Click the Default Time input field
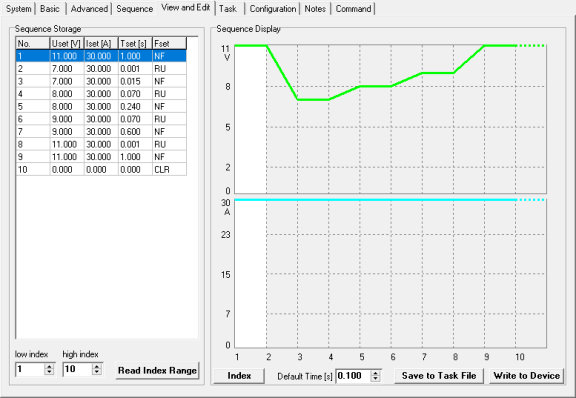Image resolution: width=576 pixels, height=398 pixels. (353, 376)
